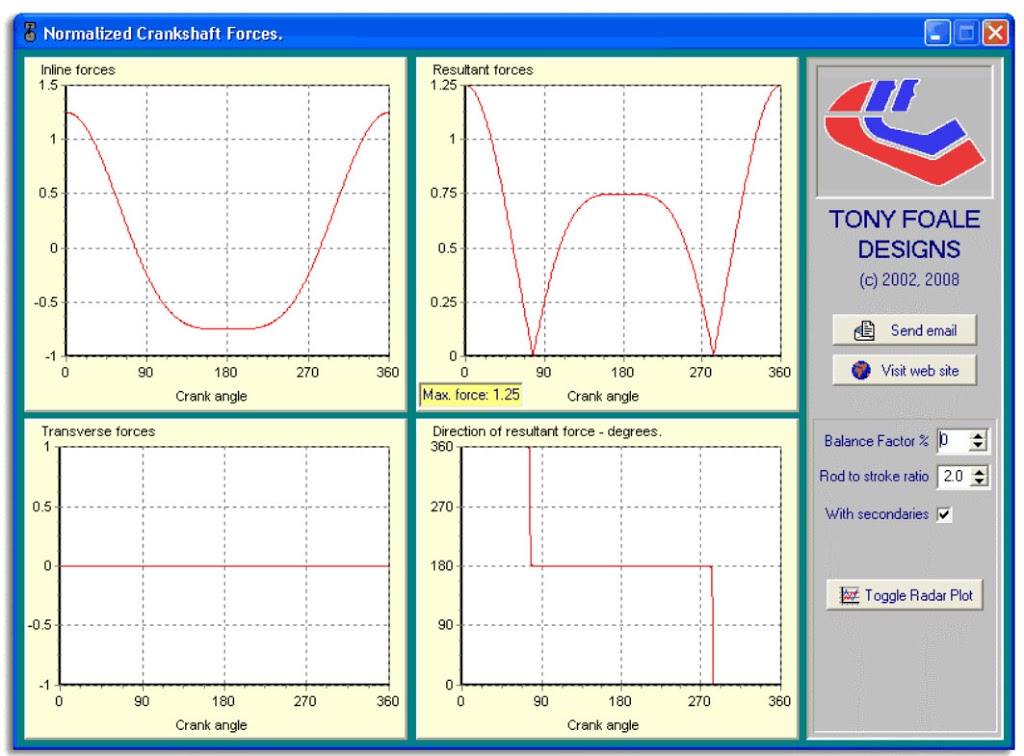Image resolution: width=1024 pixels, height=756 pixels.
Task: Increase Rod to stroke ratio with up arrow
Action: (978, 472)
